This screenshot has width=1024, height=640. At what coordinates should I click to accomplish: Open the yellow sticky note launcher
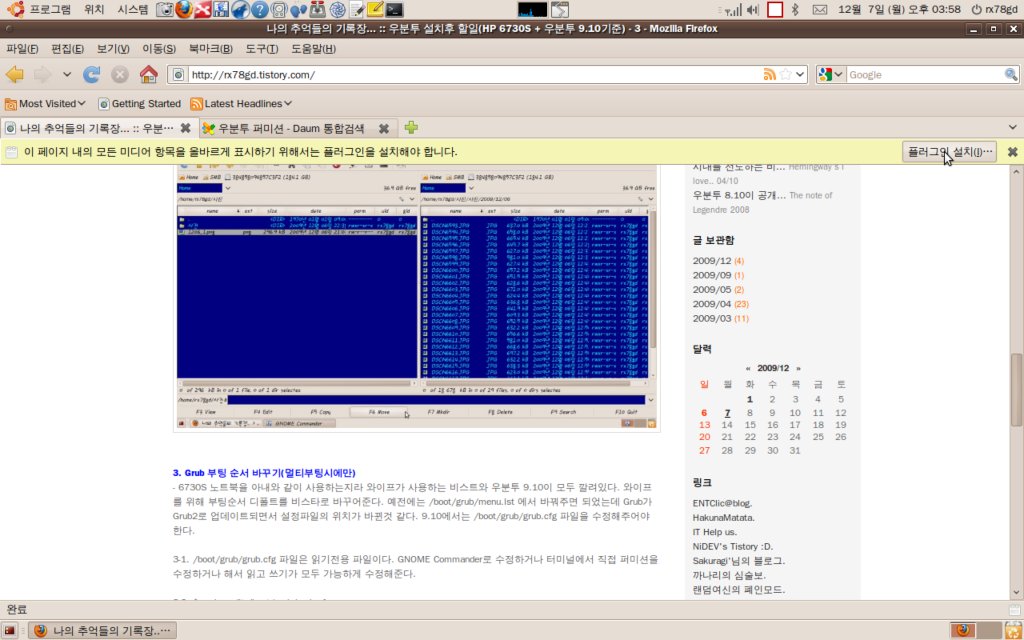click(x=375, y=9)
